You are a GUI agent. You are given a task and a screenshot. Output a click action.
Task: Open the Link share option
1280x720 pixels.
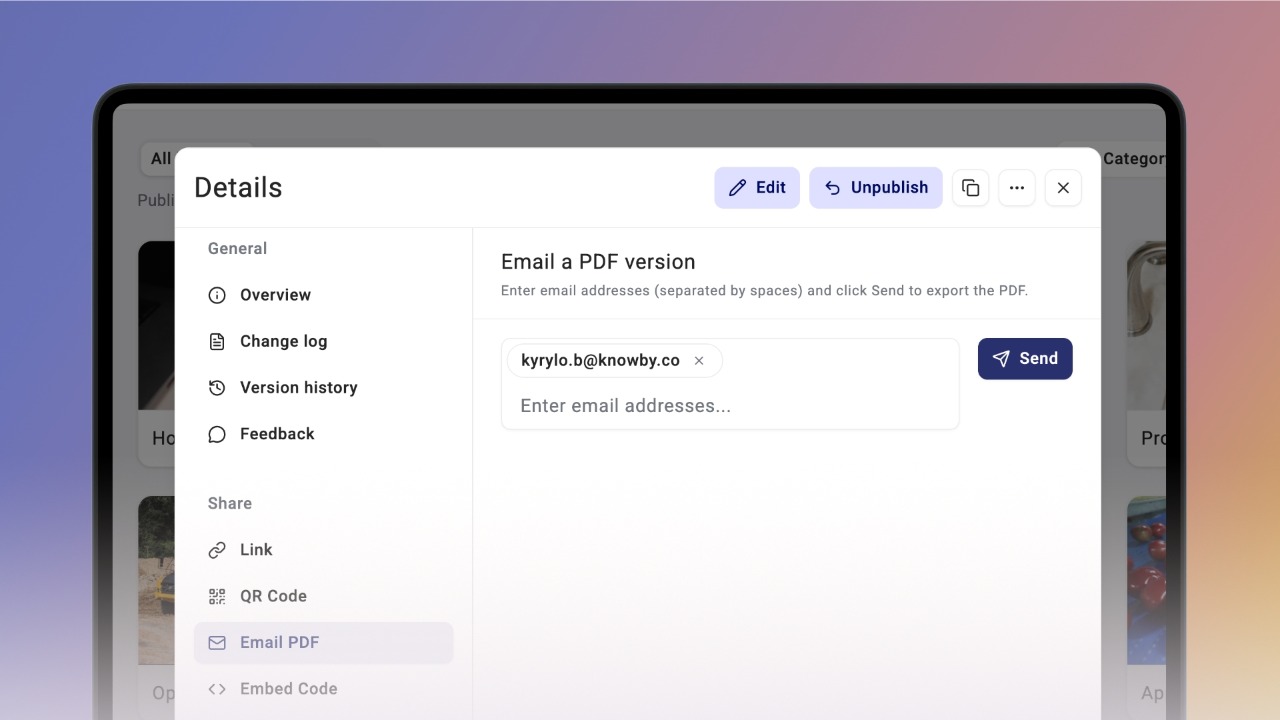click(x=323, y=550)
